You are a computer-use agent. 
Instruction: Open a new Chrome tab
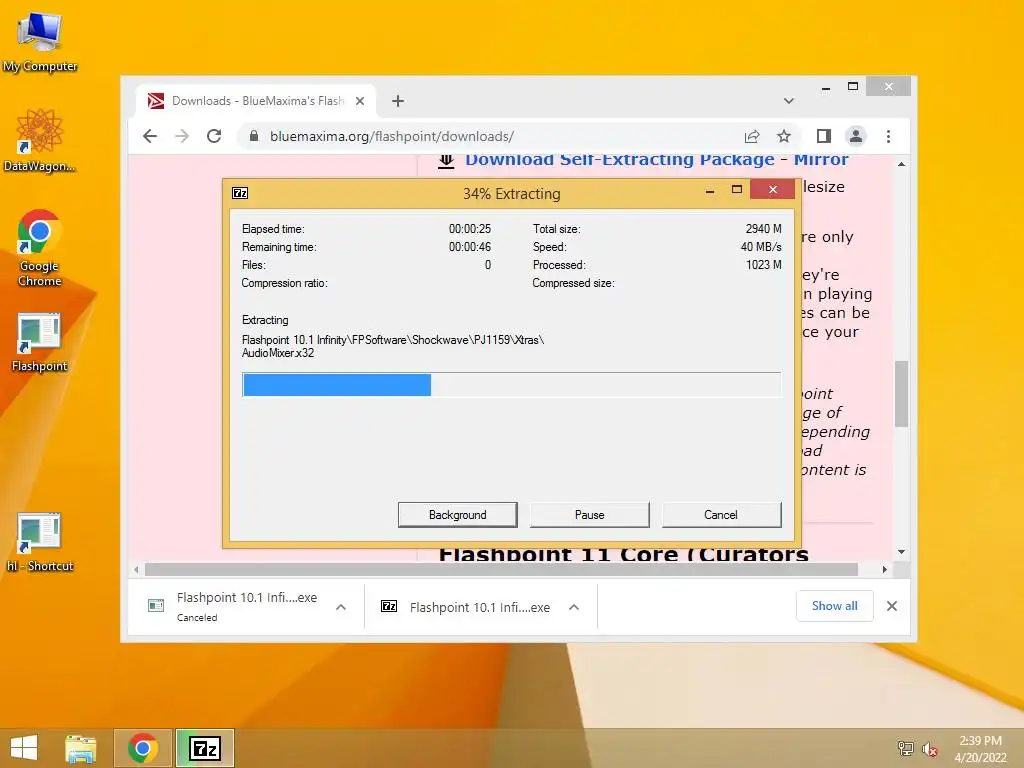398,101
